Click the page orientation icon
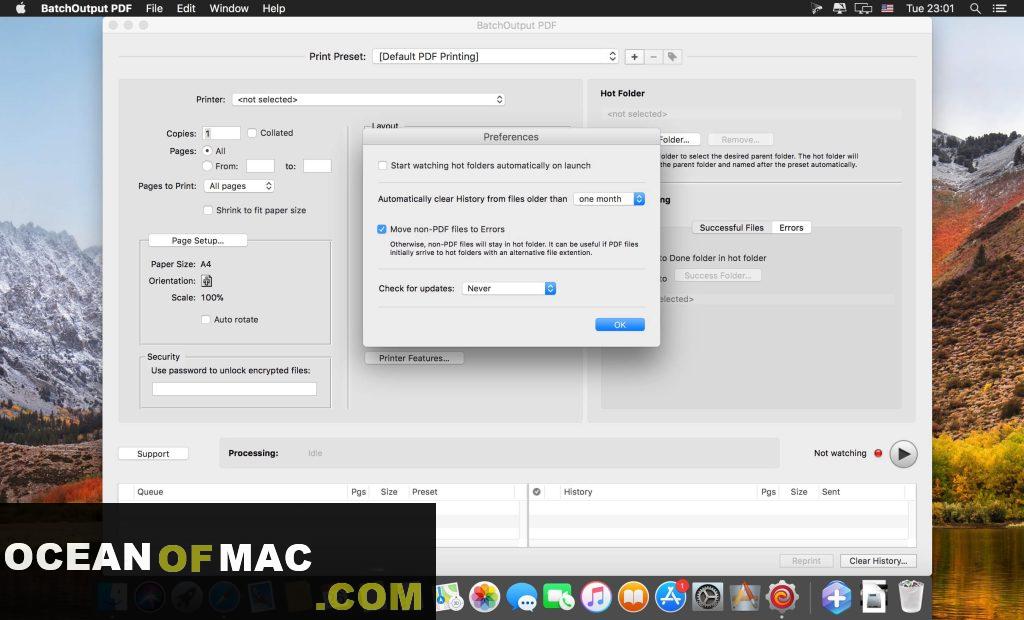Viewport: 1024px width, 620px height. point(206,281)
